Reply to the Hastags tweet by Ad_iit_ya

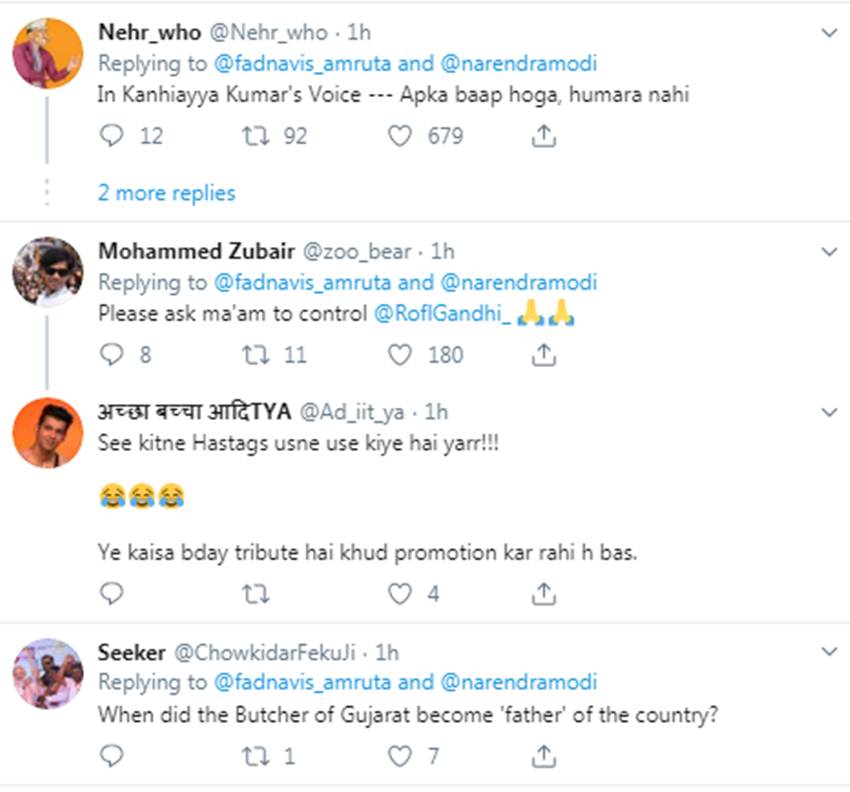coord(112,594)
